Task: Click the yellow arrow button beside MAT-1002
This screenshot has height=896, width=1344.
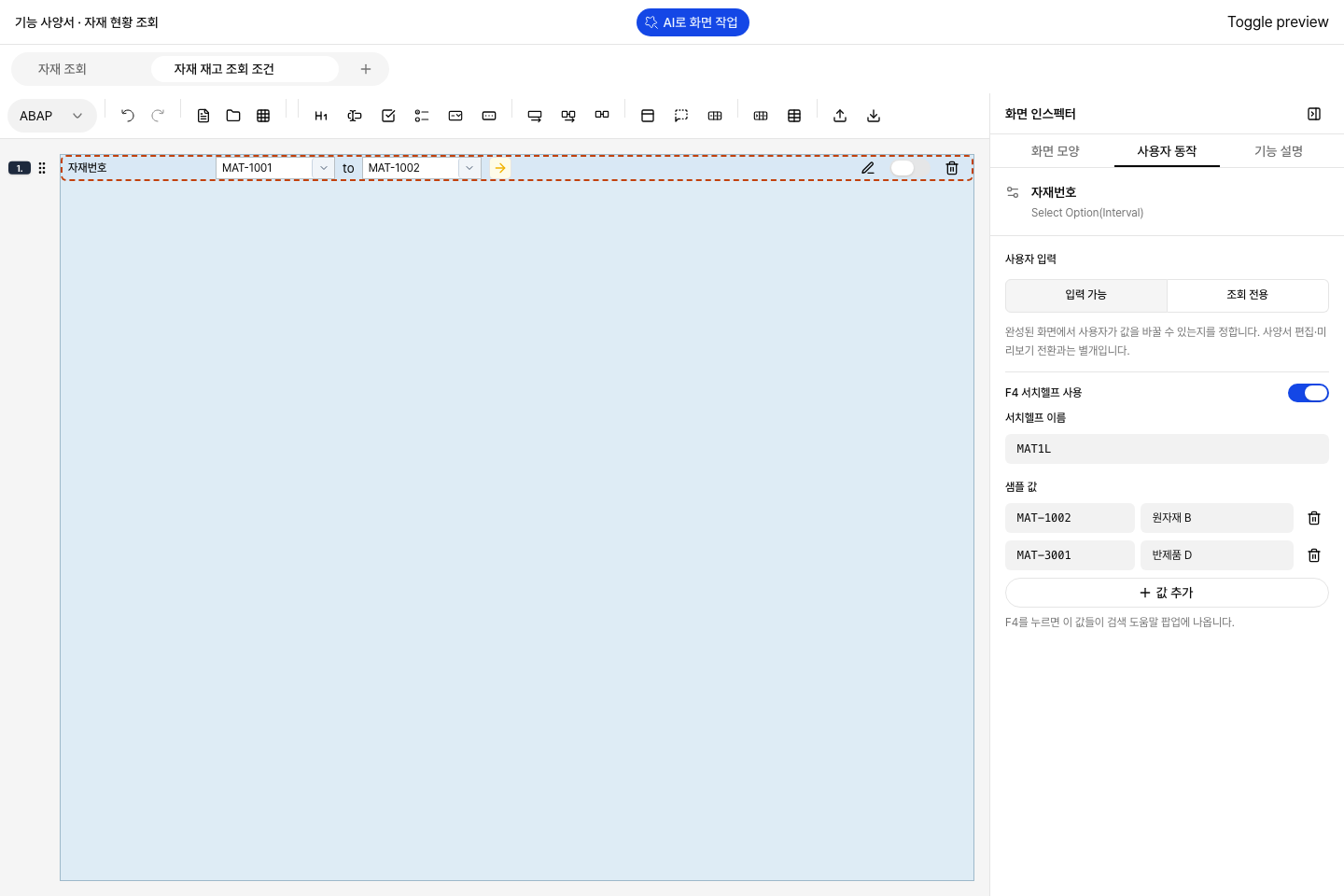Action: pos(500,168)
